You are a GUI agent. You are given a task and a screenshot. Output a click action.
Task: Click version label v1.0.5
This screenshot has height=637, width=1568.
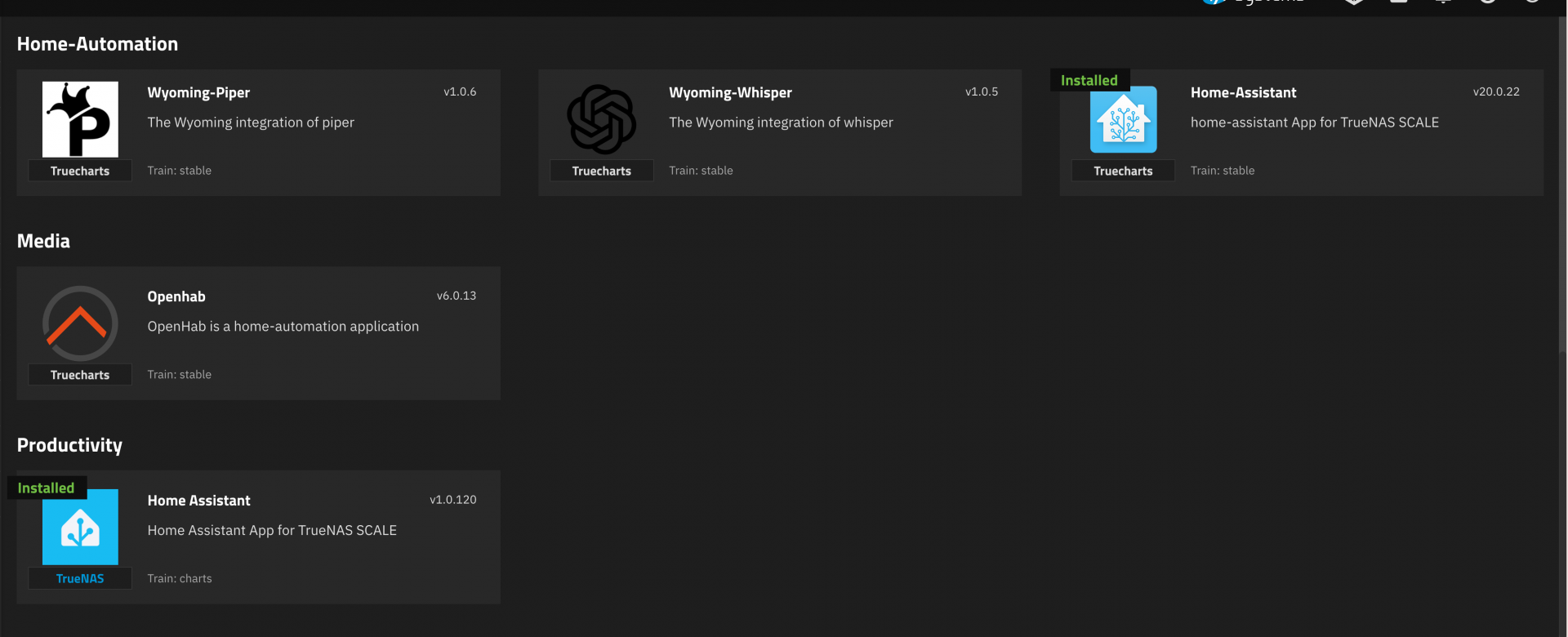tap(982, 91)
